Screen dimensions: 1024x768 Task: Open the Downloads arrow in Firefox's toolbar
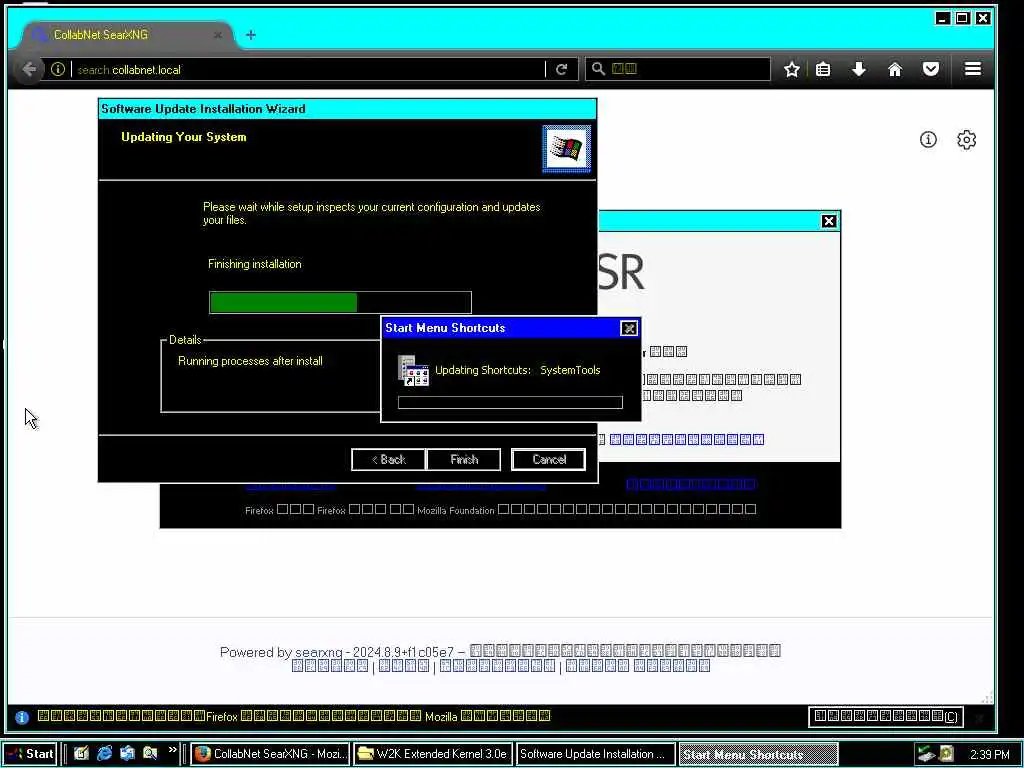pos(859,69)
